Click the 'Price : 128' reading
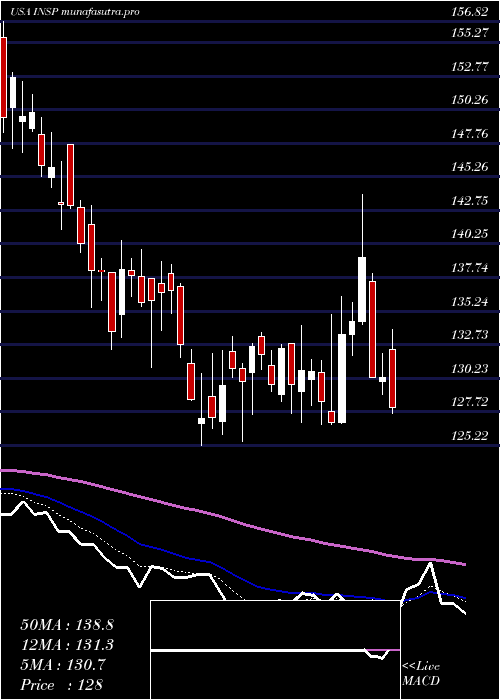This screenshot has height=700, width=500. click(x=61, y=684)
